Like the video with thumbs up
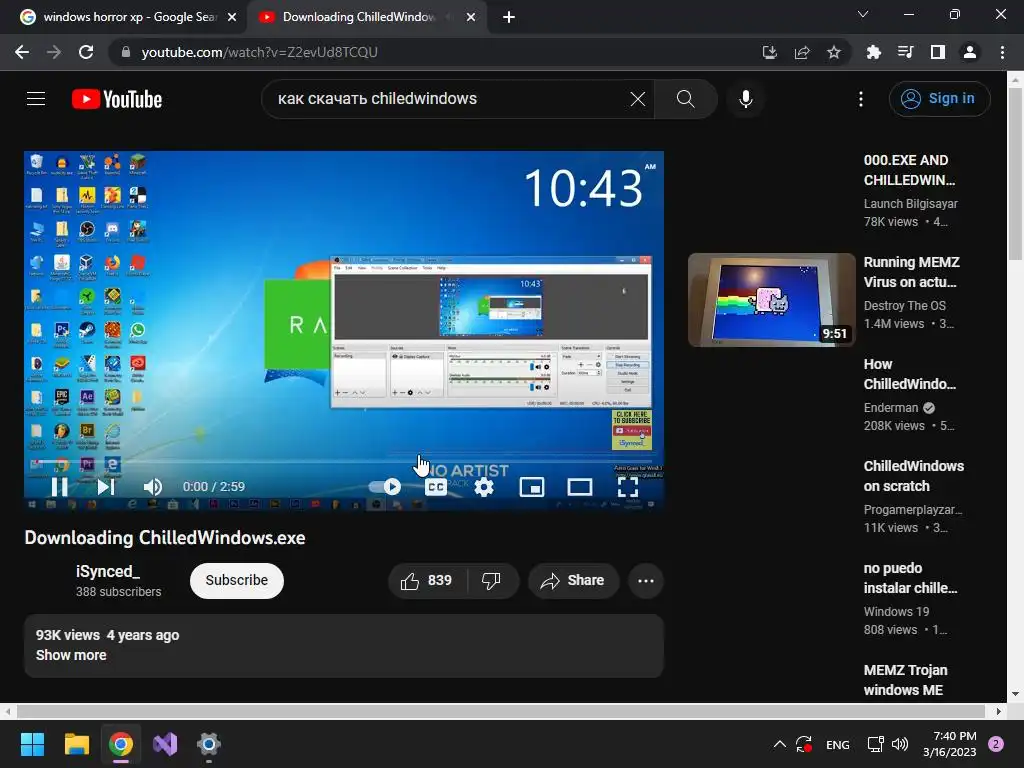The image size is (1024, 768). [426, 581]
